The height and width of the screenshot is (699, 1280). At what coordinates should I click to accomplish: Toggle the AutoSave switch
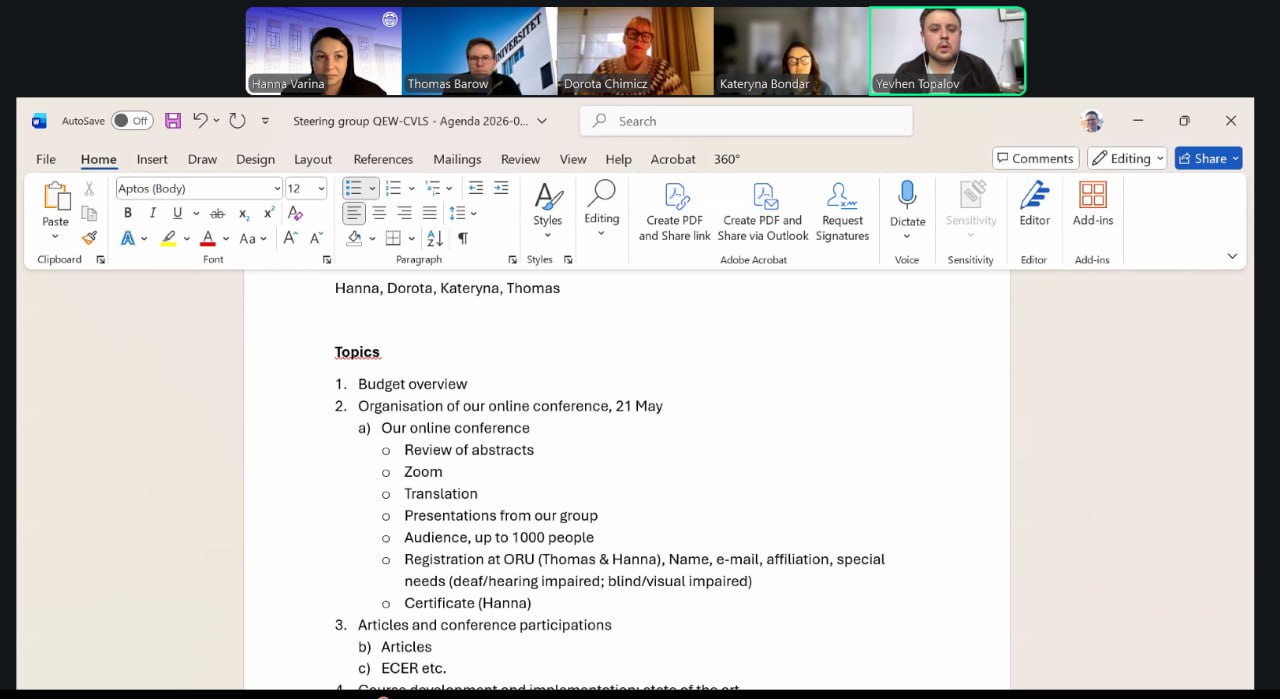coord(132,121)
